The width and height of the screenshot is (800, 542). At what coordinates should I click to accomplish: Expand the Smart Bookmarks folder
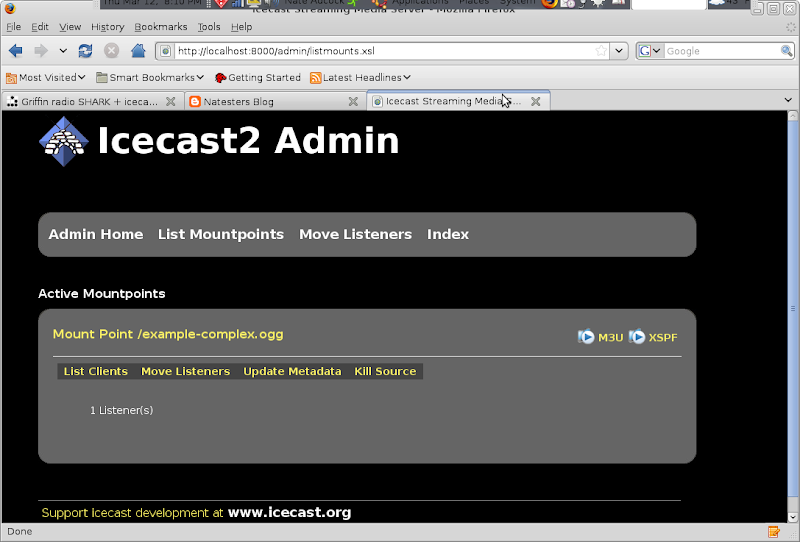pyautogui.click(x=150, y=78)
